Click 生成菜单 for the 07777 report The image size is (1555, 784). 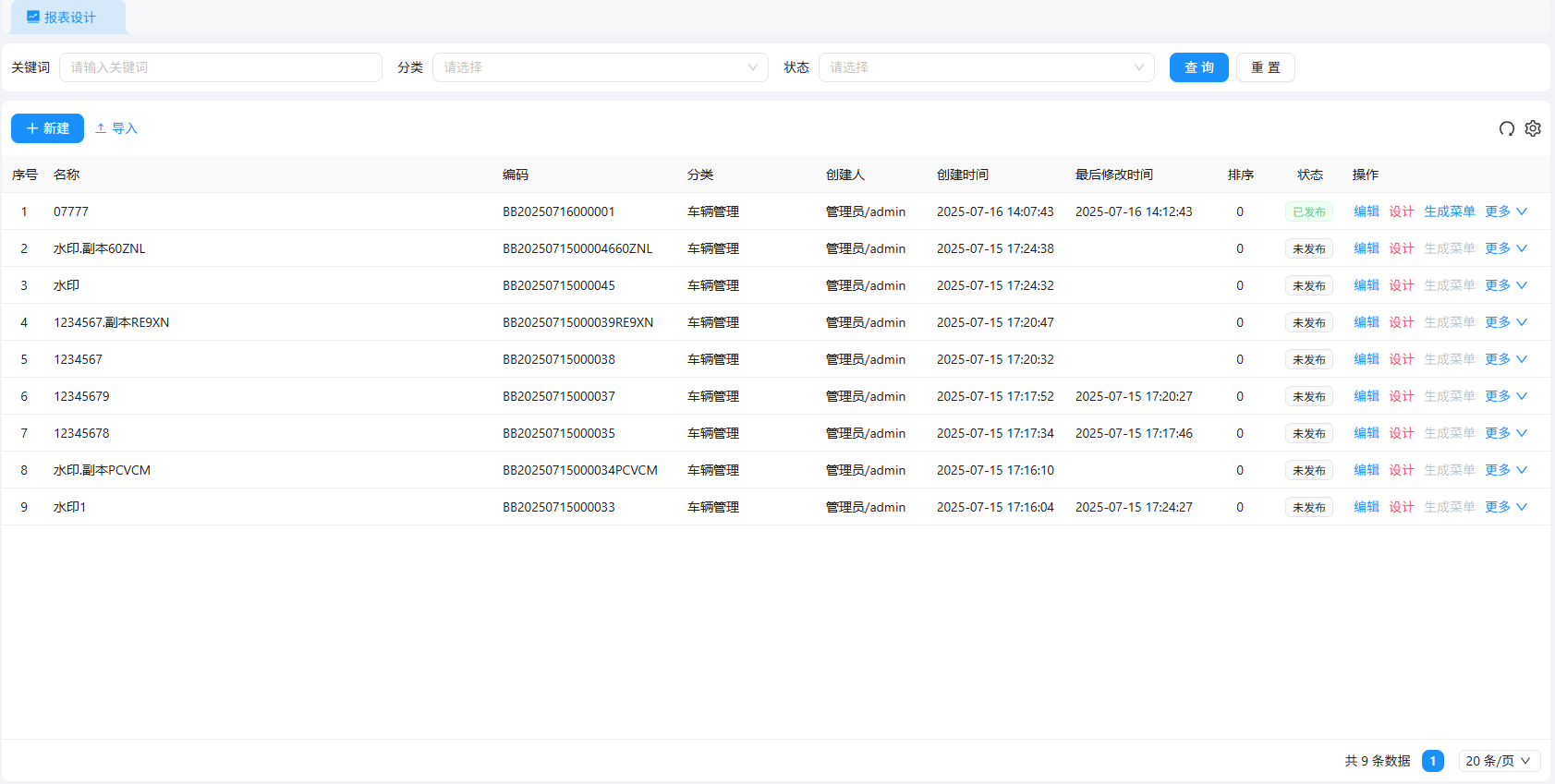(1449, 211)
